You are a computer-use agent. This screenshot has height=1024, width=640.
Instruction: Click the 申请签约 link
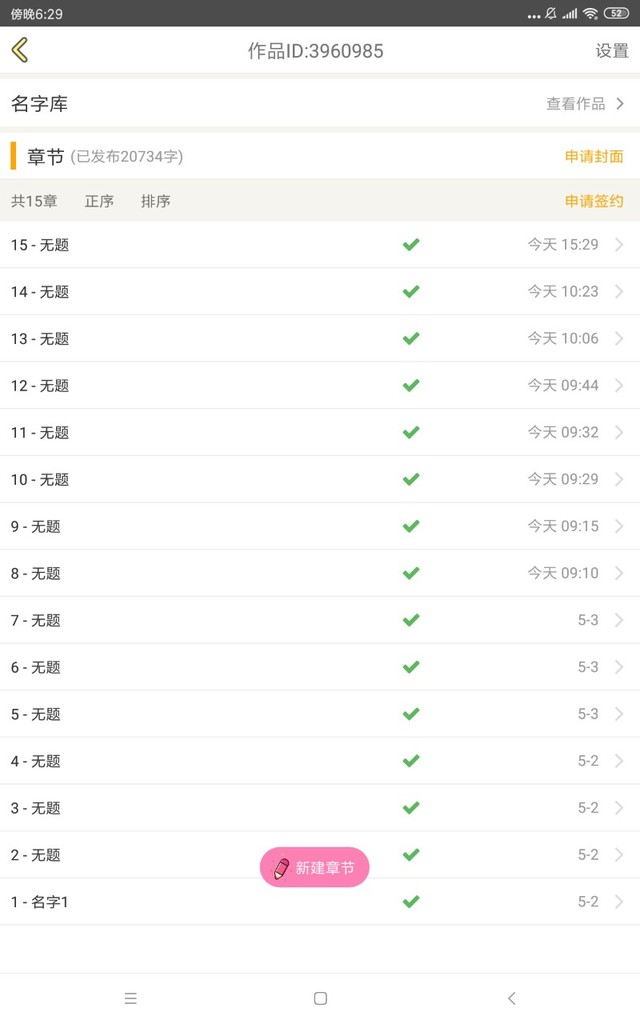click(594, 201)
